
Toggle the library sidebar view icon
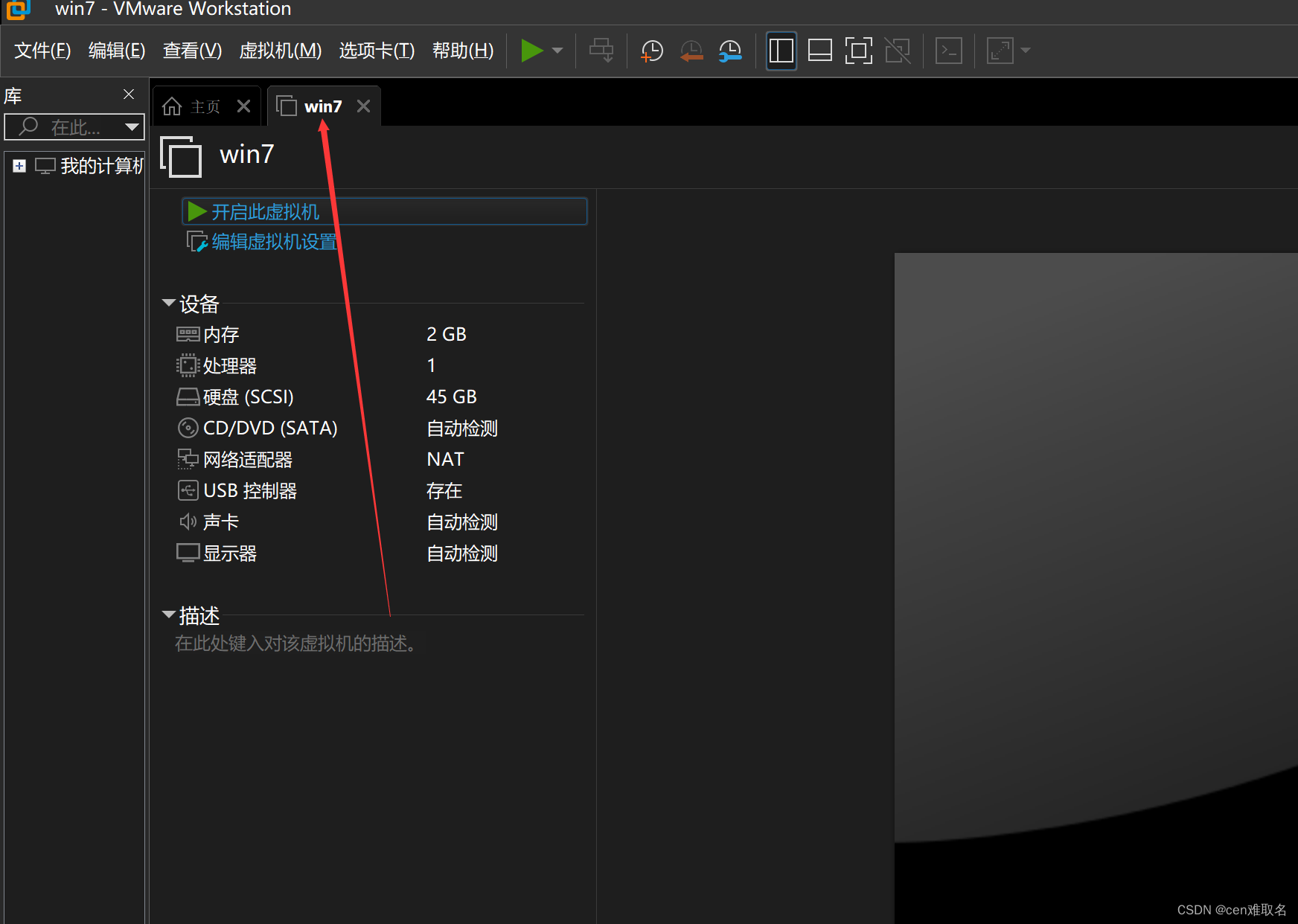point(781,51)
